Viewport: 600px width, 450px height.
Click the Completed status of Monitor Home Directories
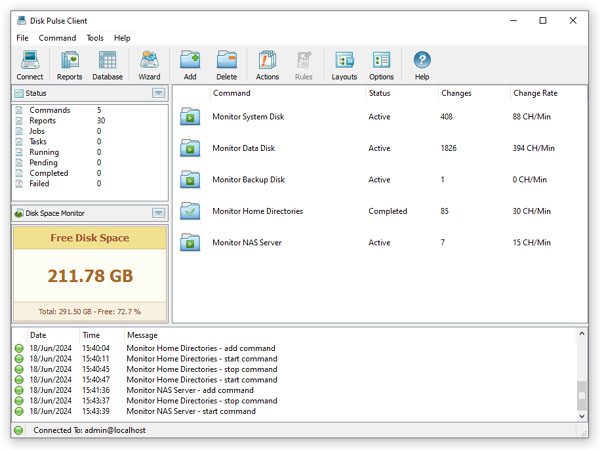pyautogui.click(x=388, y=211)
